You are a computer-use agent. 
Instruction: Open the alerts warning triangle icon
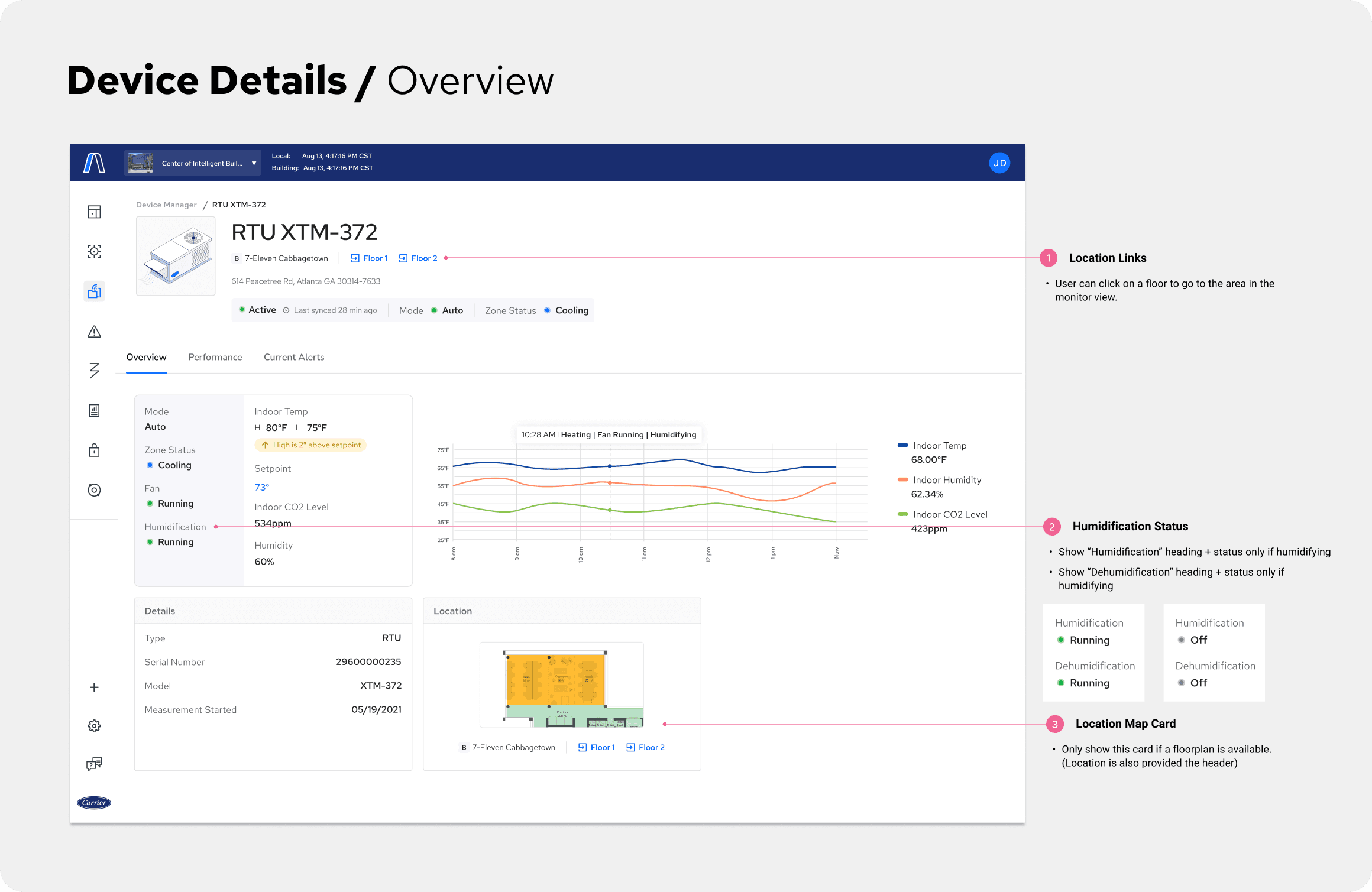(x=94, y=332)
